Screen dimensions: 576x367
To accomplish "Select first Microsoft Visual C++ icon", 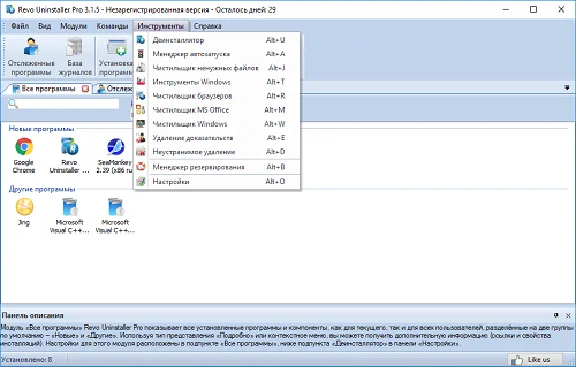I will coord(69,216).
